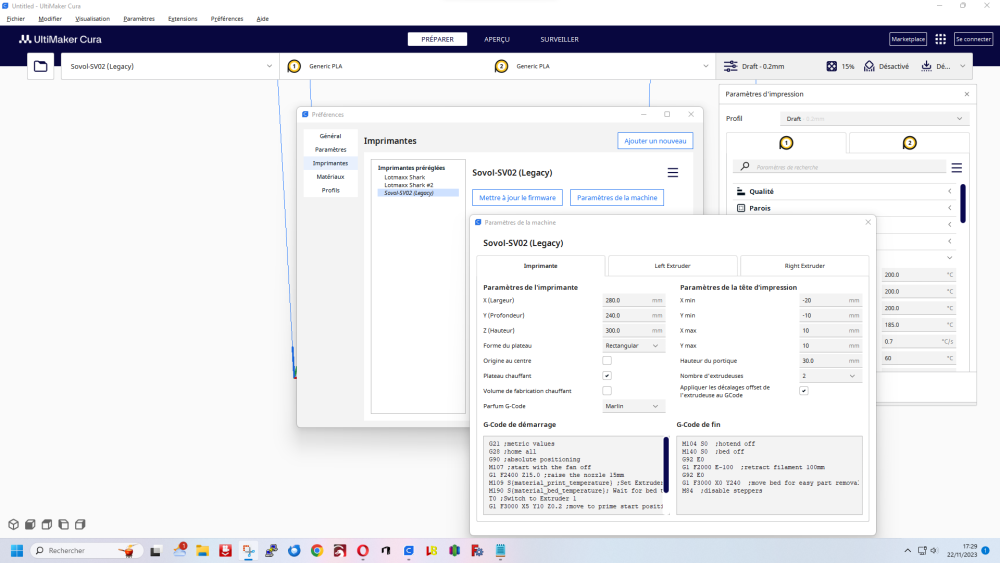Open Google Chrome from the taskbar
Image resolution: width=1000 pixels, height=563 pixels.
pos(317,551)
